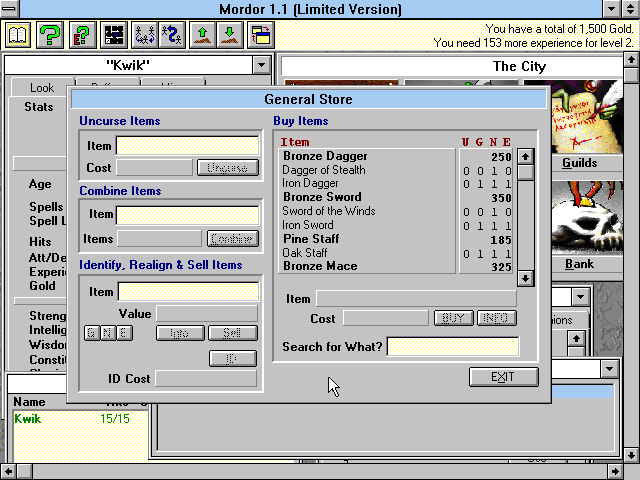Click the INFO button beside BUY
The width and height of the screenshot is (640, 480).
(496, 318)
